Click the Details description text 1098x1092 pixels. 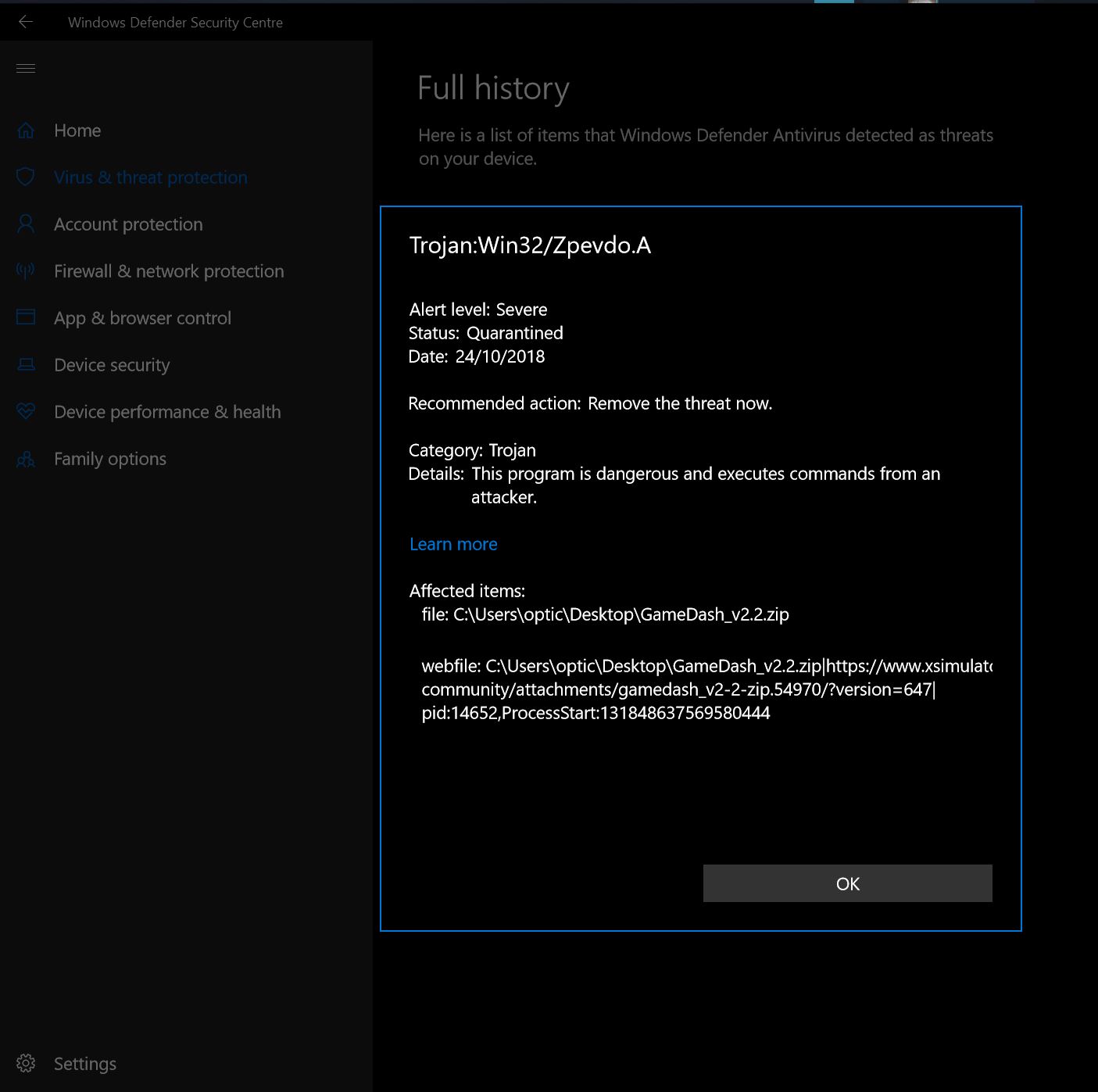tap(706, 485)
